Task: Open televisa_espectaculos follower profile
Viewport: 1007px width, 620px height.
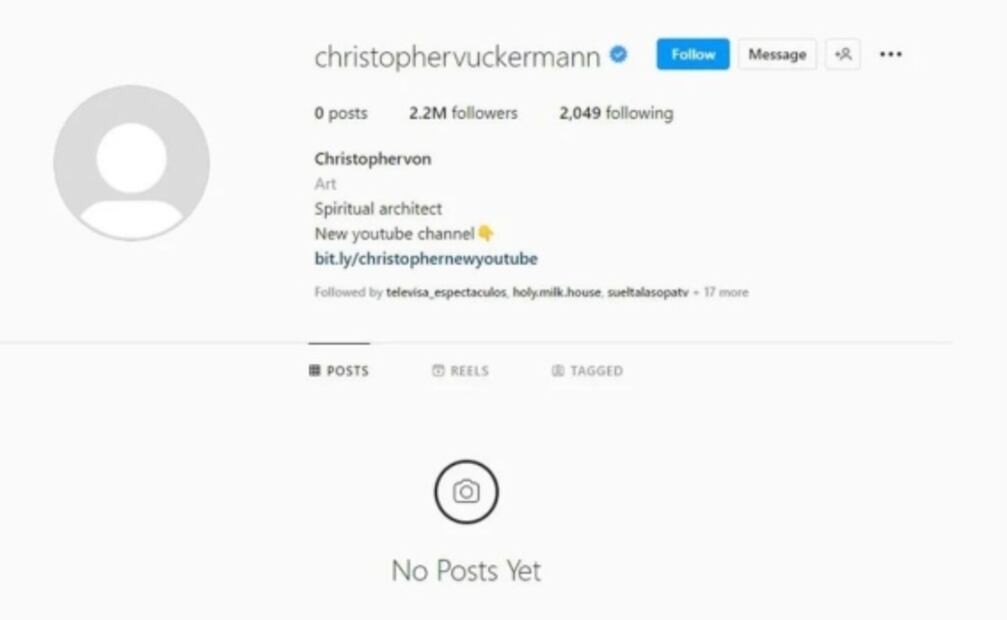Action: point(446,292)
